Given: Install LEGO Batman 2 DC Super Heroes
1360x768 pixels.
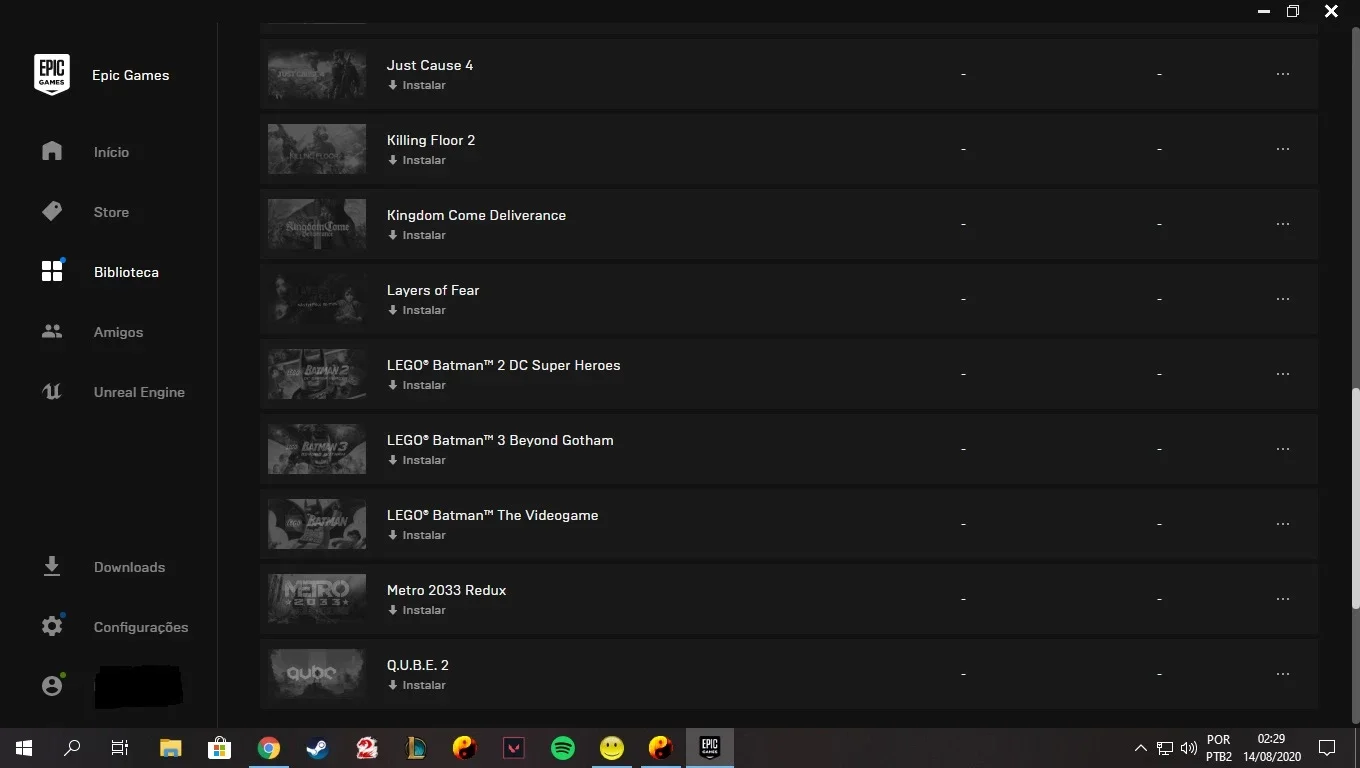Looking at the screenshot, I should (x=417, y=385).
